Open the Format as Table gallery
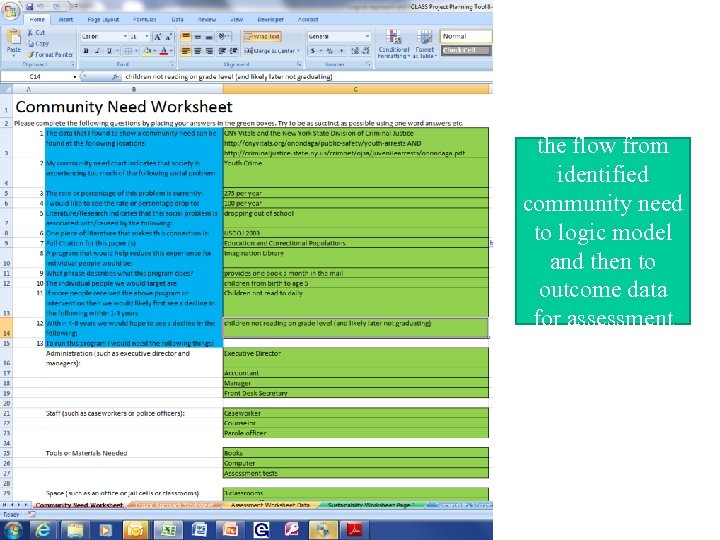The width and height of the screenshot is (720, 540). 424,44
